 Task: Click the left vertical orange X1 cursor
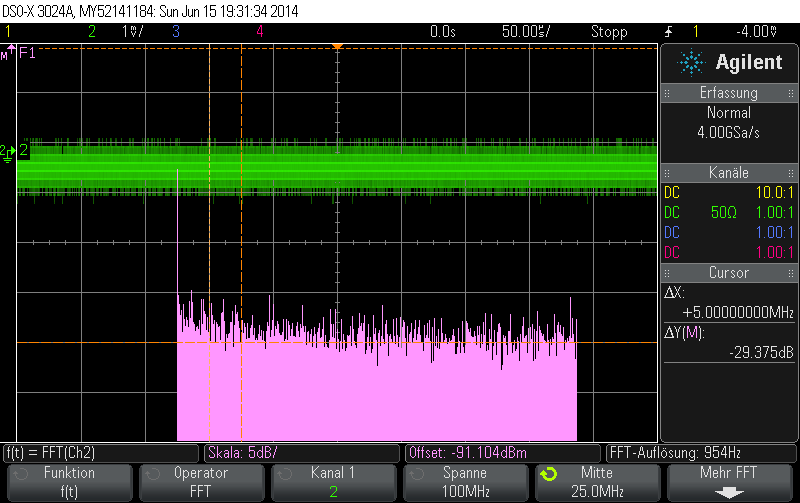(x=210, y=245)
